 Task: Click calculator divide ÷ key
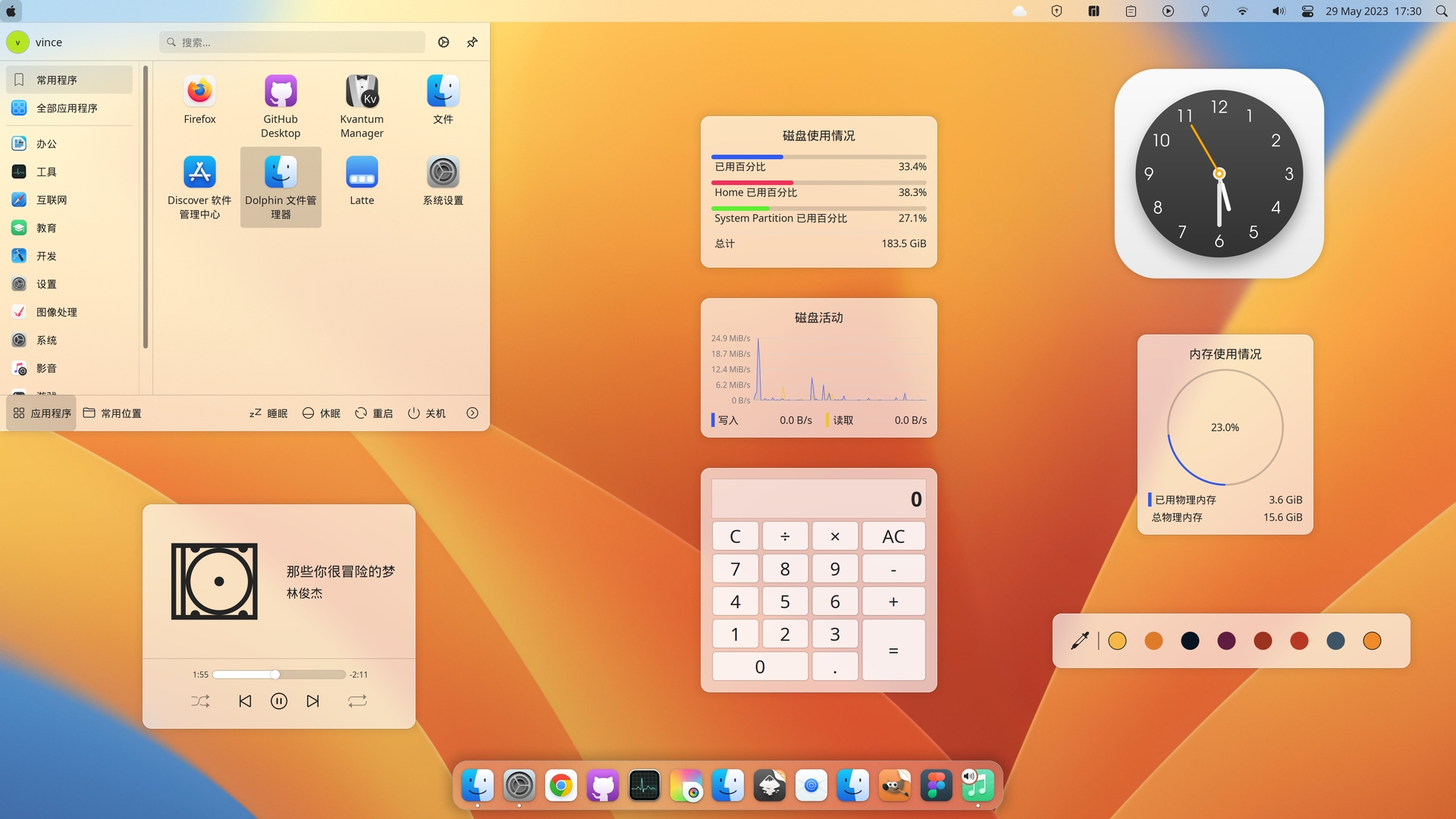pos(785,536)
